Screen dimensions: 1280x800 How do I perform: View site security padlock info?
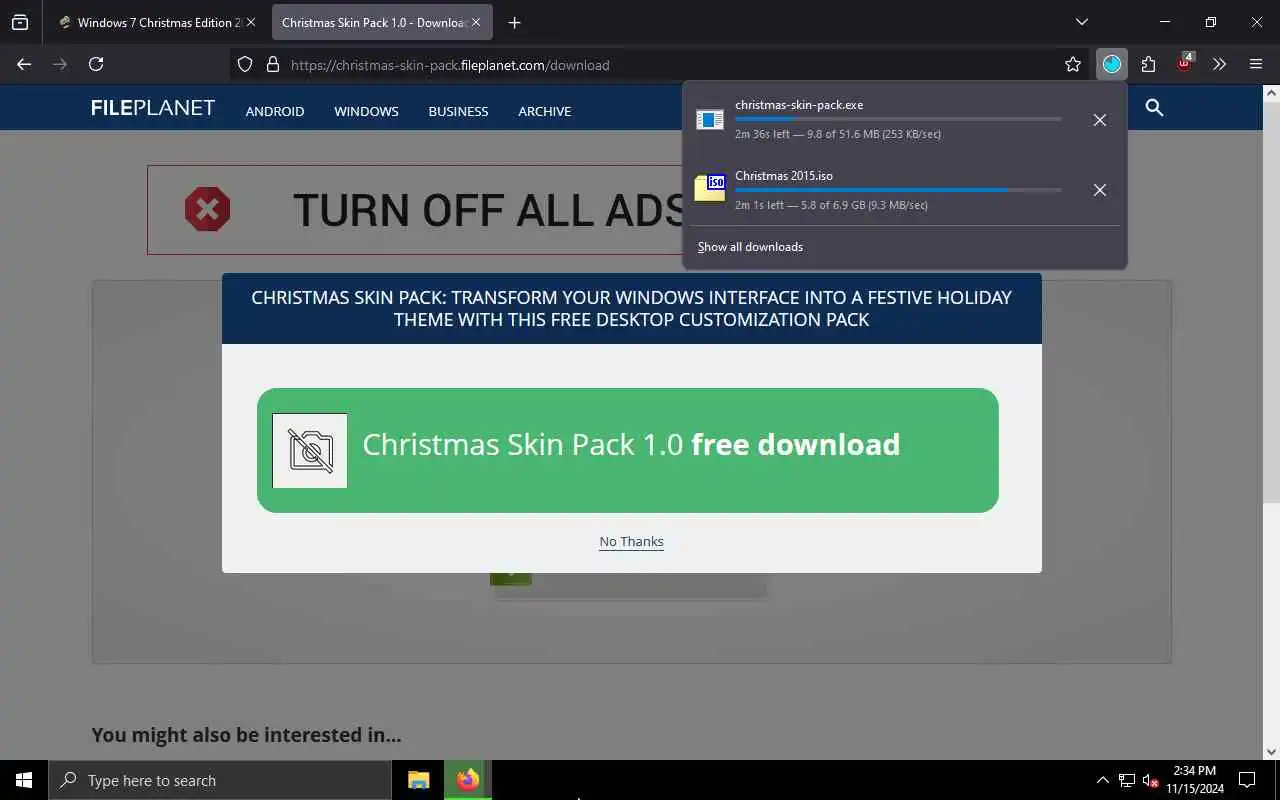pos(272,65)
